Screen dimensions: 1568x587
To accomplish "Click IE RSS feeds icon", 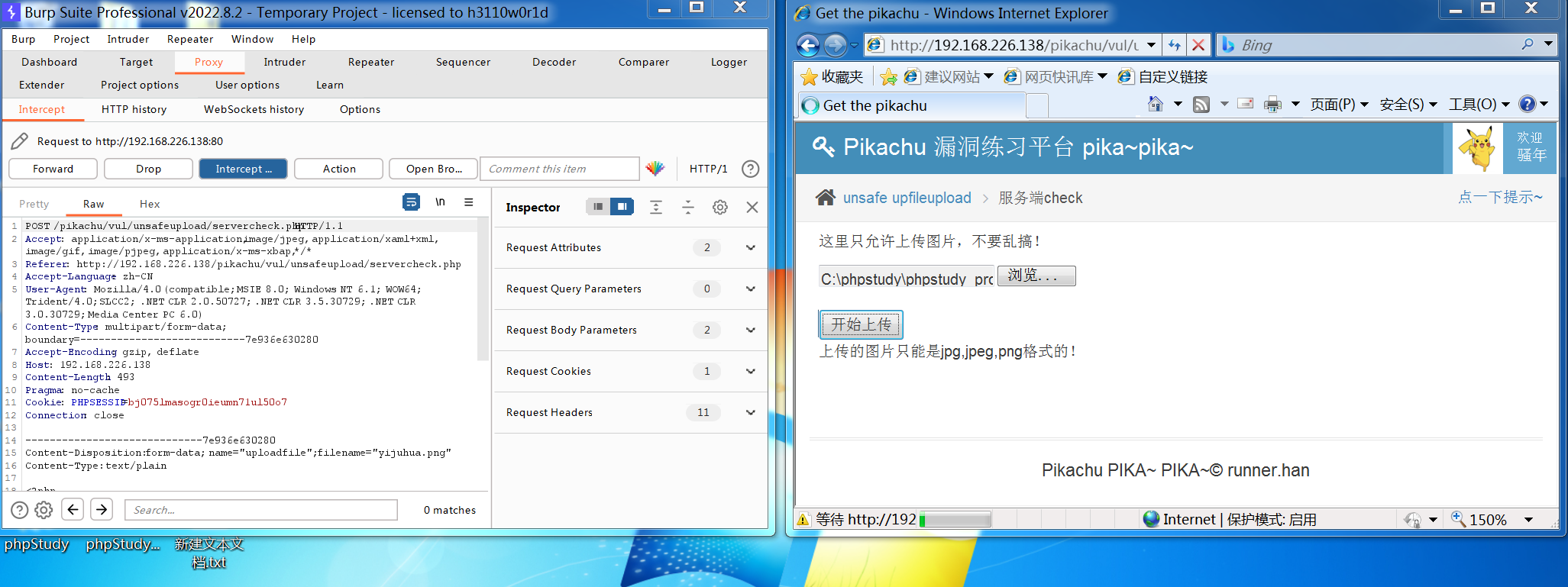I will click(1201, 104).
